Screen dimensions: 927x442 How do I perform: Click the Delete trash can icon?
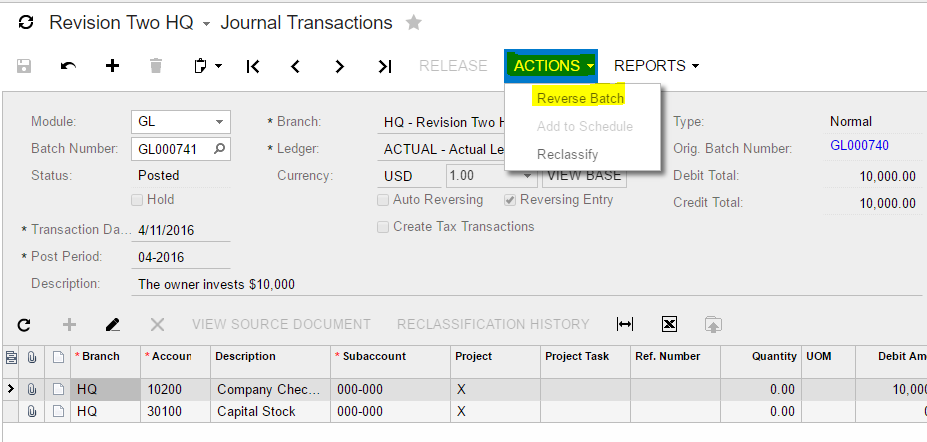coord(156,66)
